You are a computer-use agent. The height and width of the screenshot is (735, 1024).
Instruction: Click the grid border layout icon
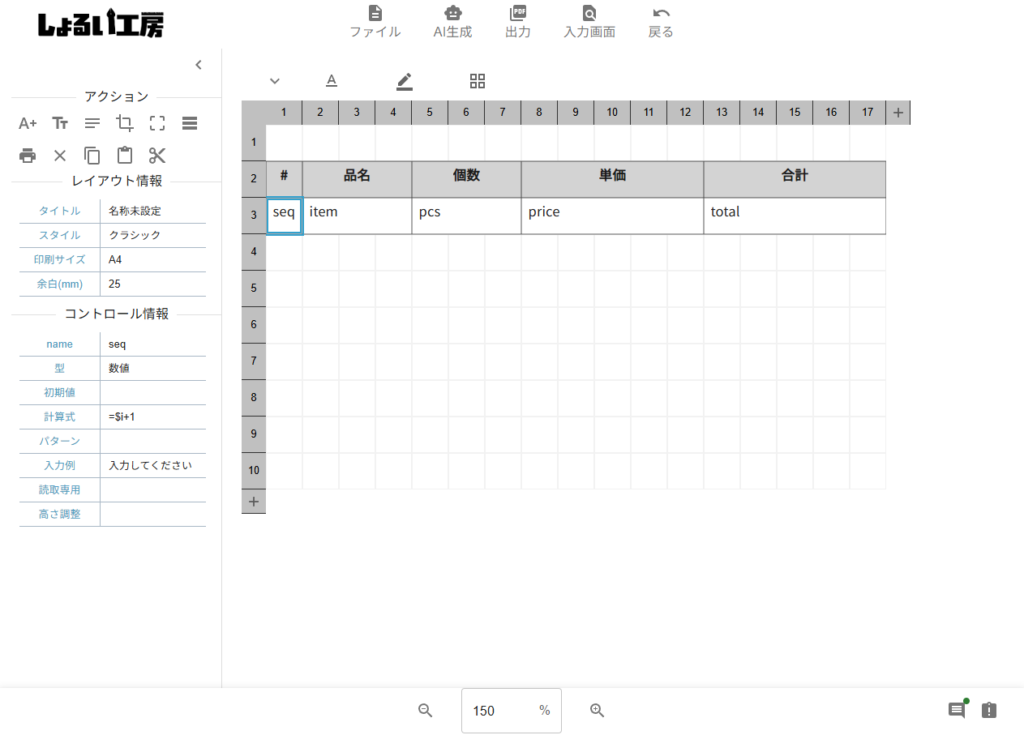click(x=477, y=81)
